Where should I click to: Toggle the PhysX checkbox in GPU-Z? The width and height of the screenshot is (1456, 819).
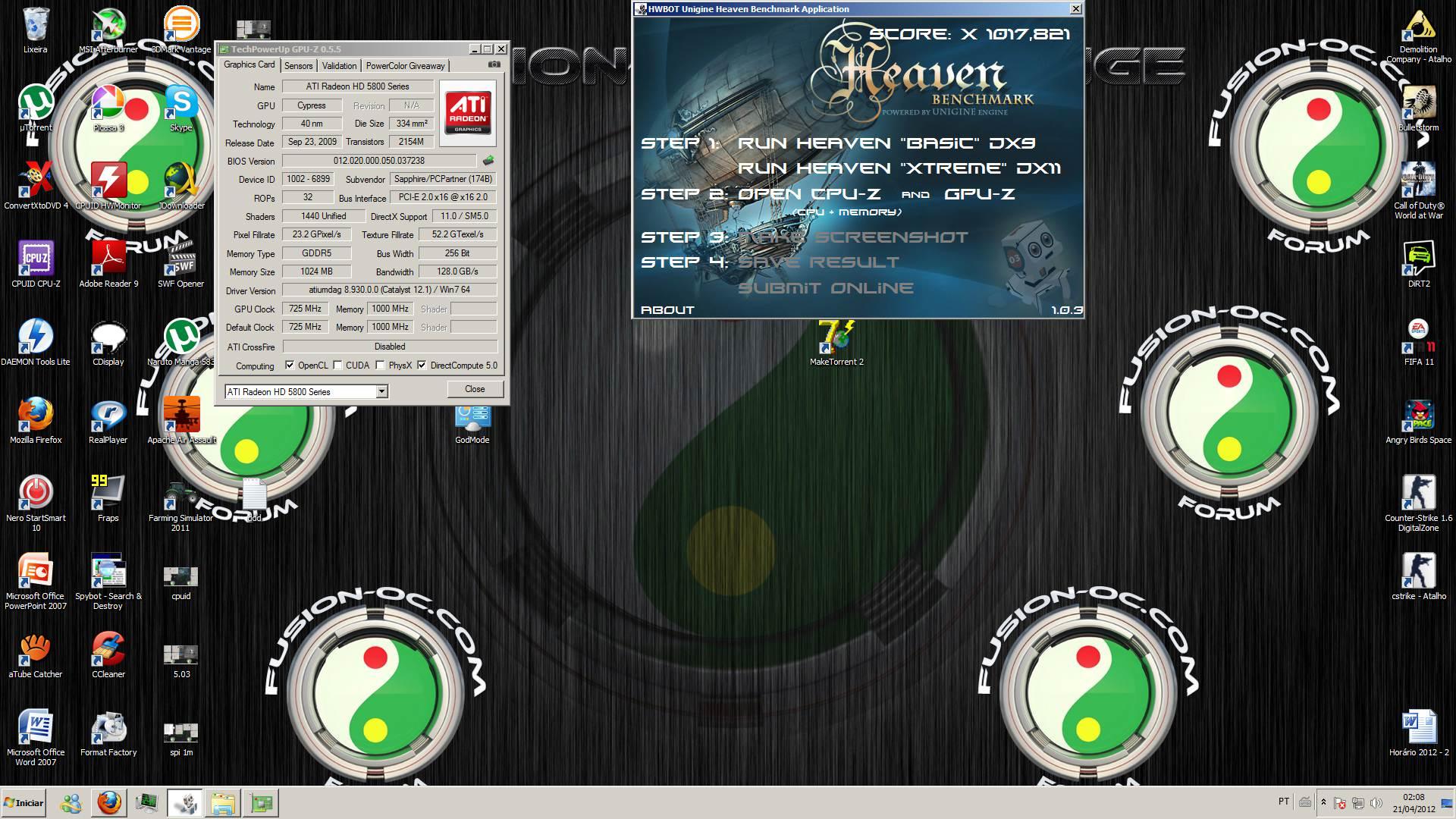tap(381, 366)
